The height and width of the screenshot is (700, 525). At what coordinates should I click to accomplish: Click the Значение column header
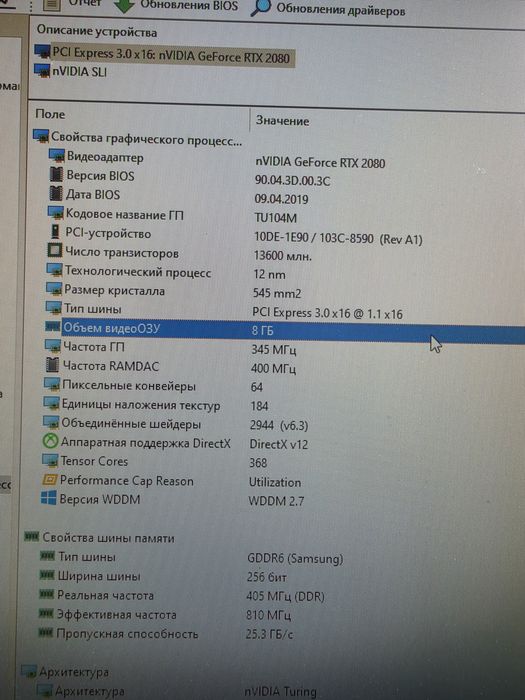click(282, 121)
